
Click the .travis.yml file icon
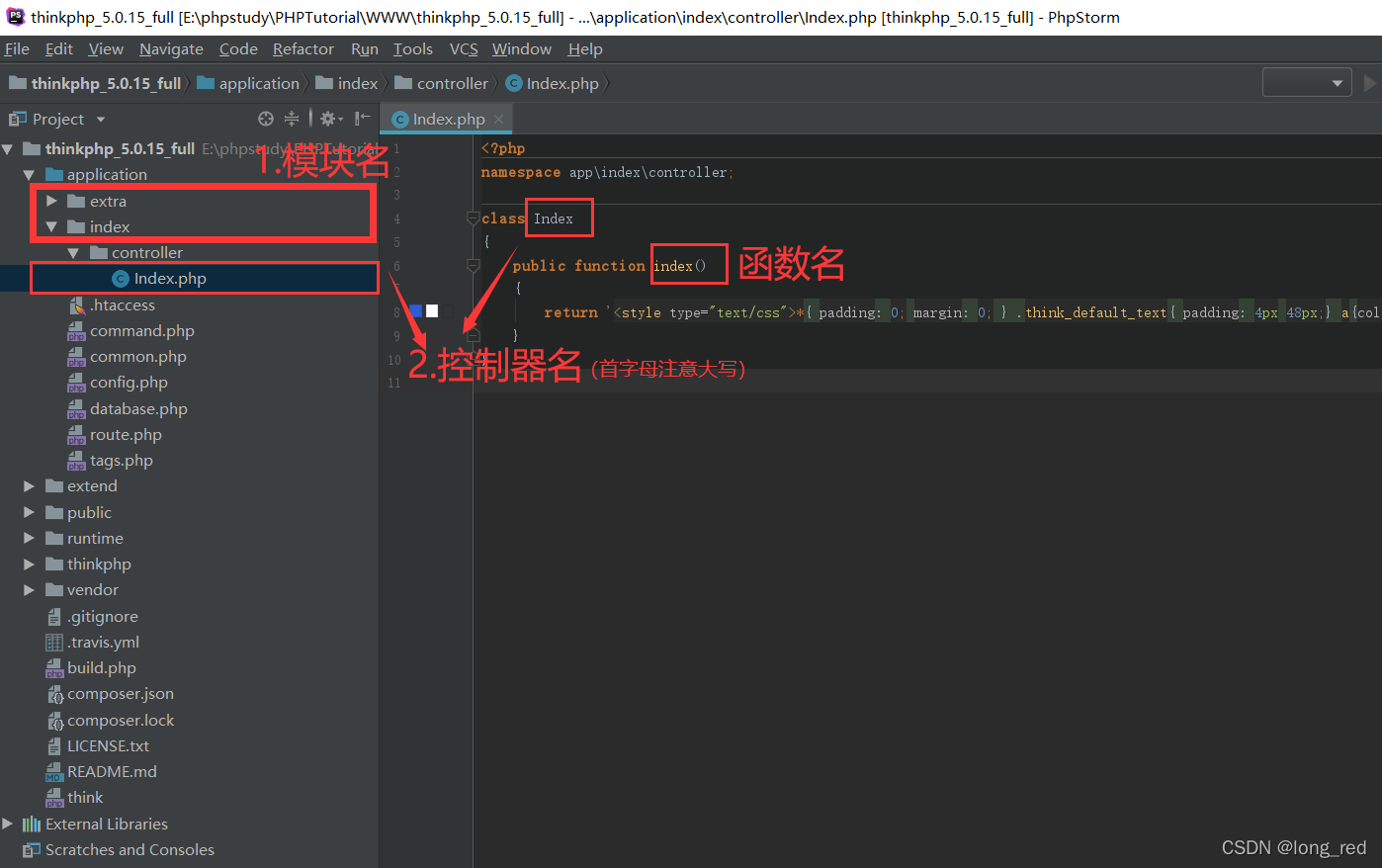click(54, 643)
